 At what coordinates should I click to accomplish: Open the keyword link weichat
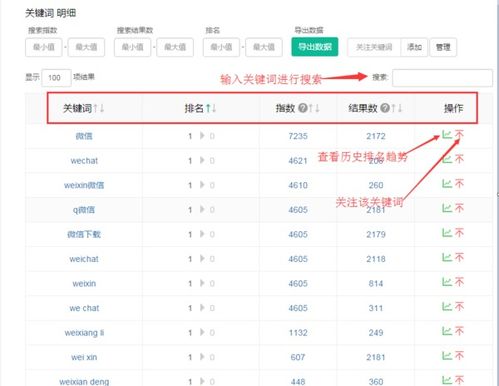[84, 259]
